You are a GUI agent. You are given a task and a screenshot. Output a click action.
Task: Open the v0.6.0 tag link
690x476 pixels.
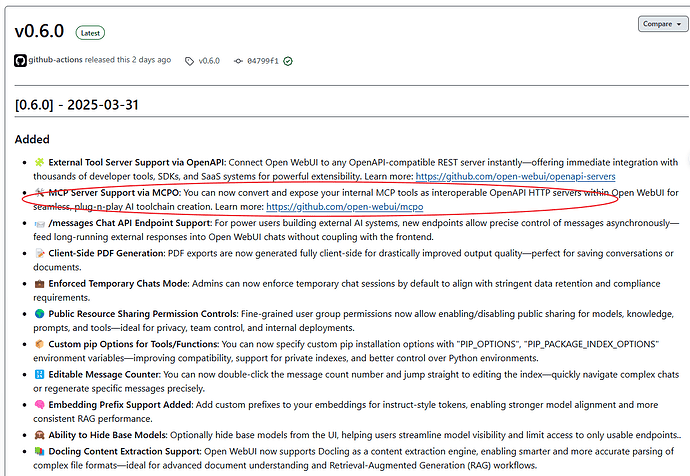coord(209,61)
